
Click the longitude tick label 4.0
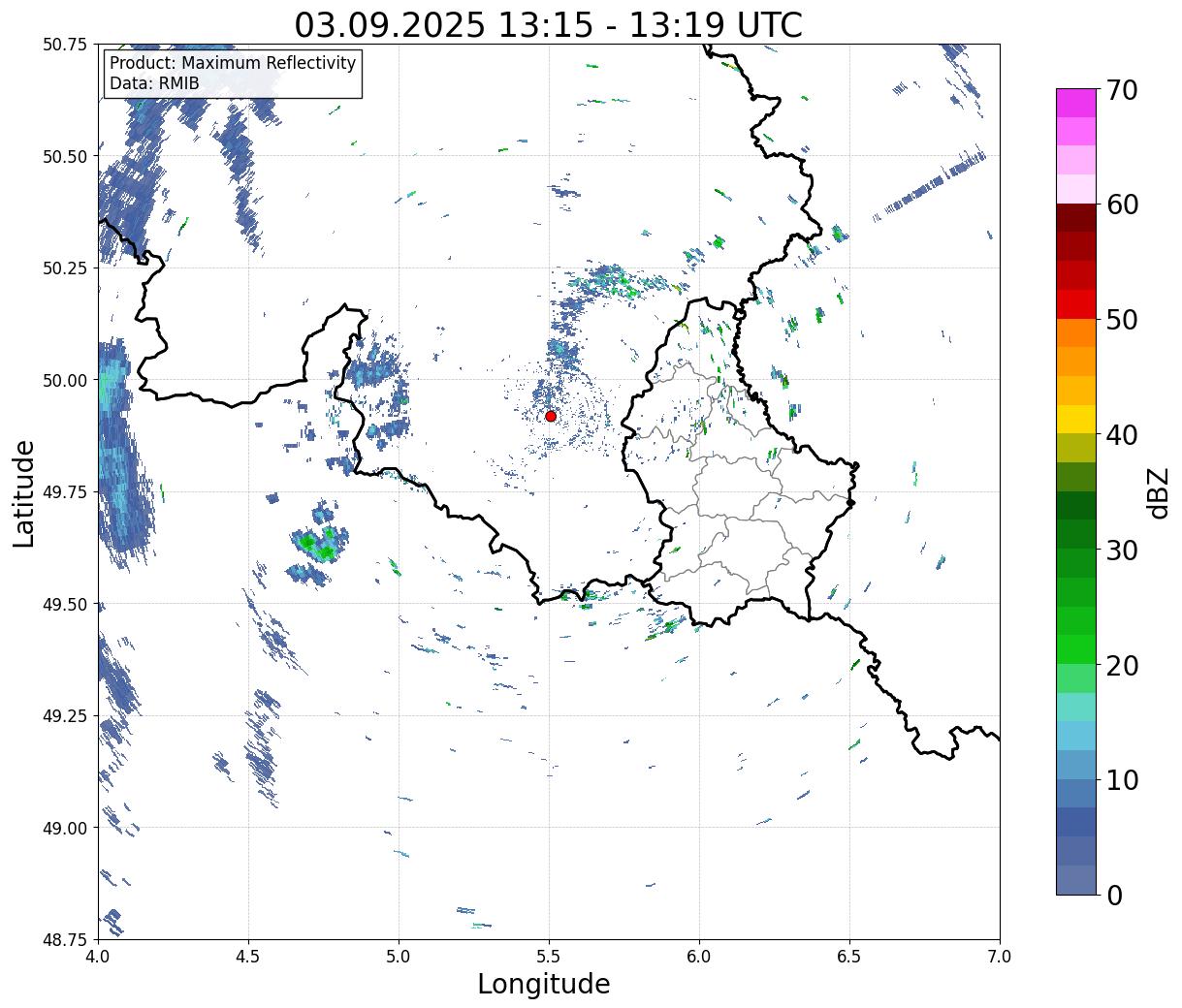tap(98, 956)
